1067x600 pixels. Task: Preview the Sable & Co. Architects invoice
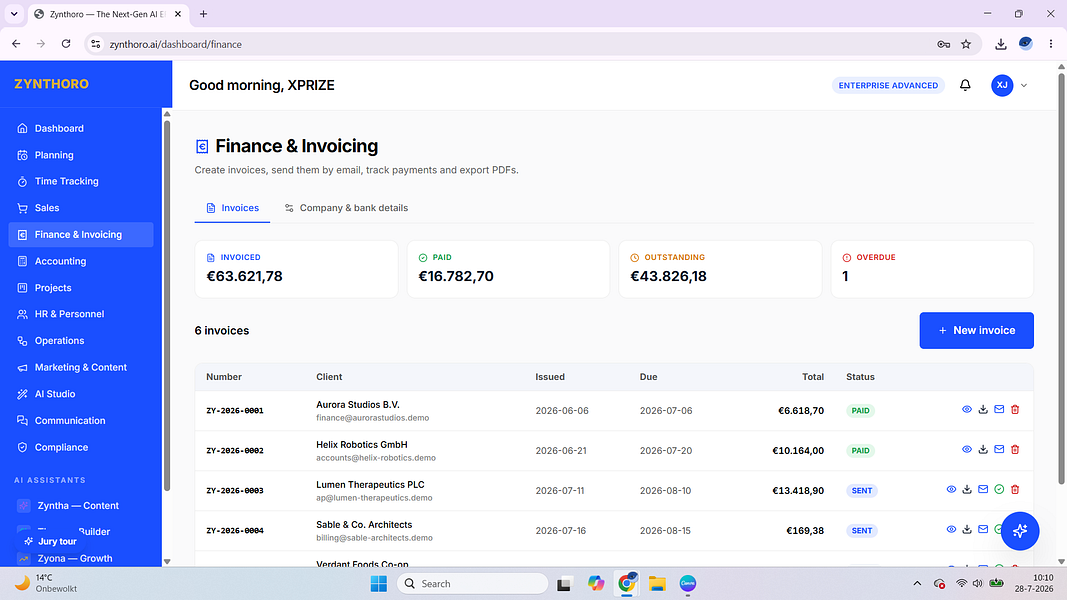click(x=951, y=530)
